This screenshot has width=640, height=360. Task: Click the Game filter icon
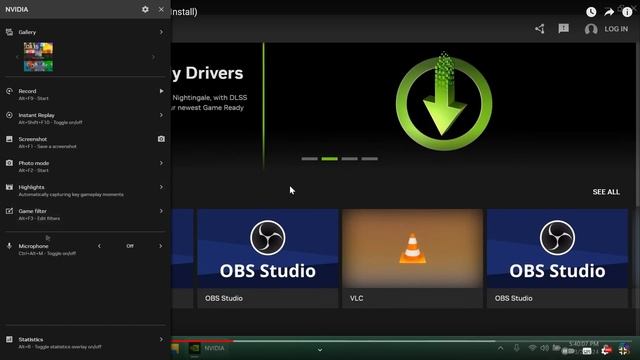pyautogui.click(x=9, y=211)
